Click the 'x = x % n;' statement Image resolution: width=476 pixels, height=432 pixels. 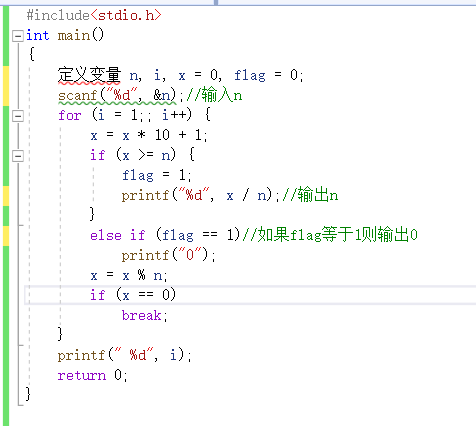tap(129, 275)
